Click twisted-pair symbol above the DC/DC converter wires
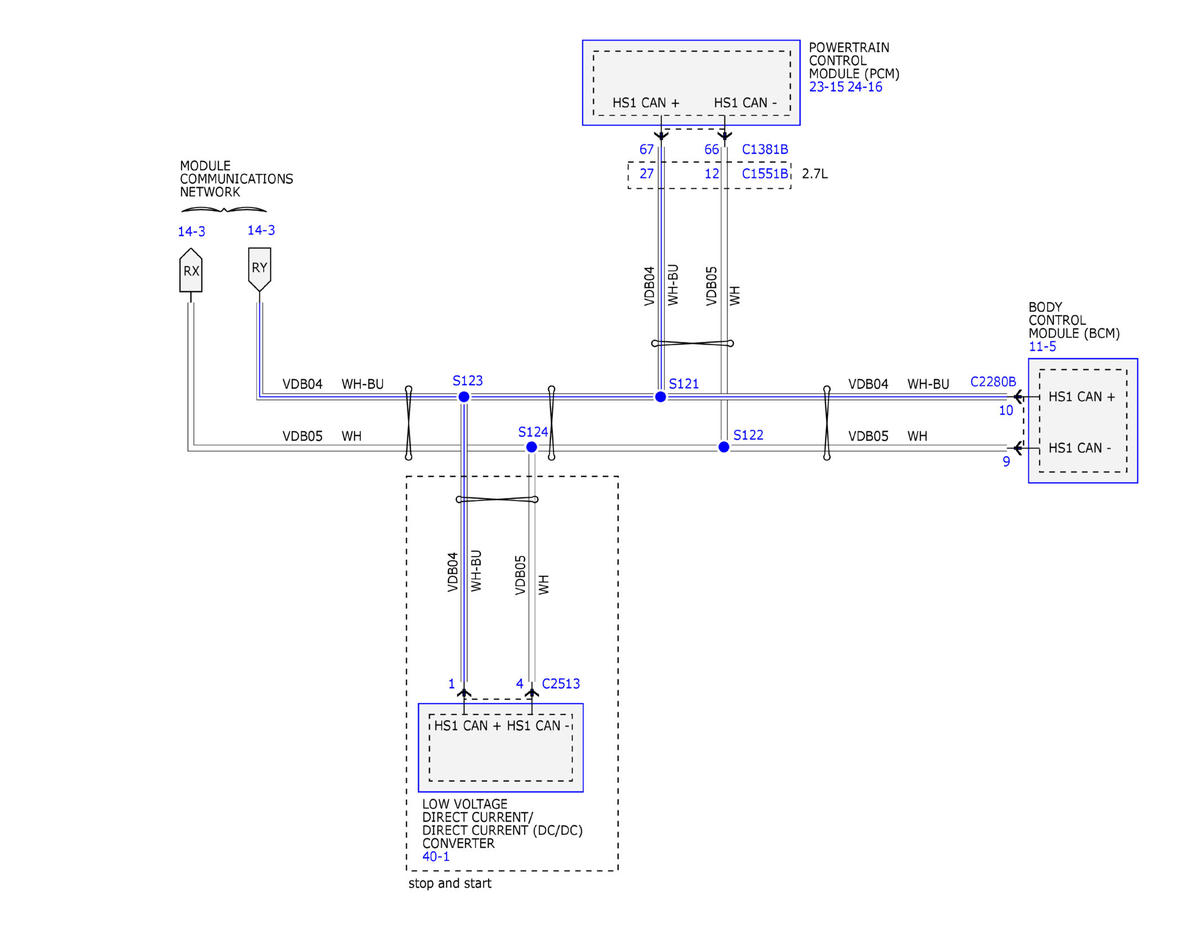The height and width of the screenshot is (927, 1200). click(x=497, y=500)
